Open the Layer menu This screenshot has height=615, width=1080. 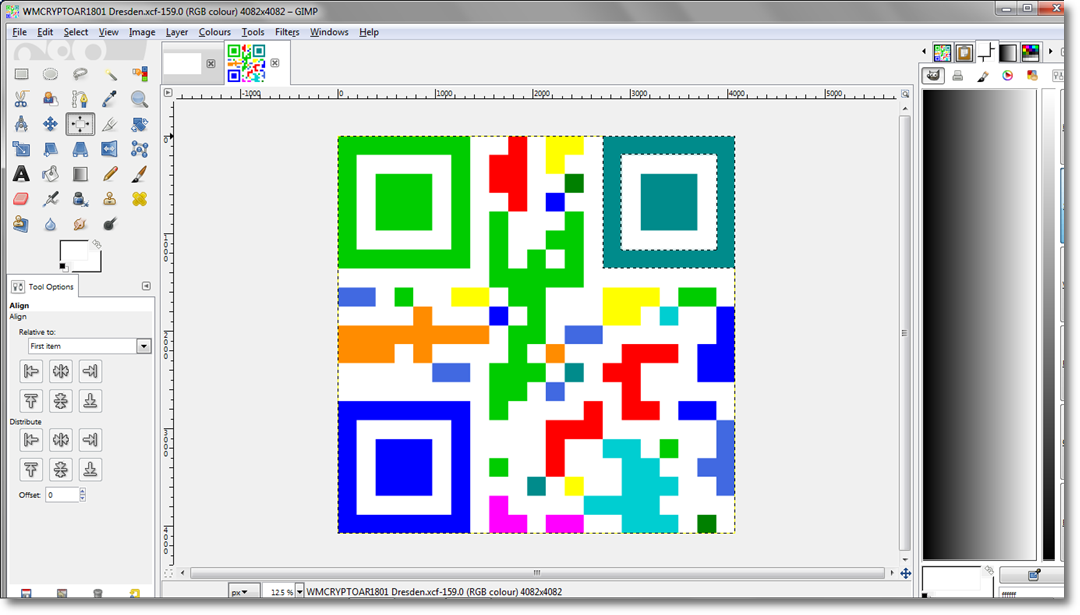176,32
